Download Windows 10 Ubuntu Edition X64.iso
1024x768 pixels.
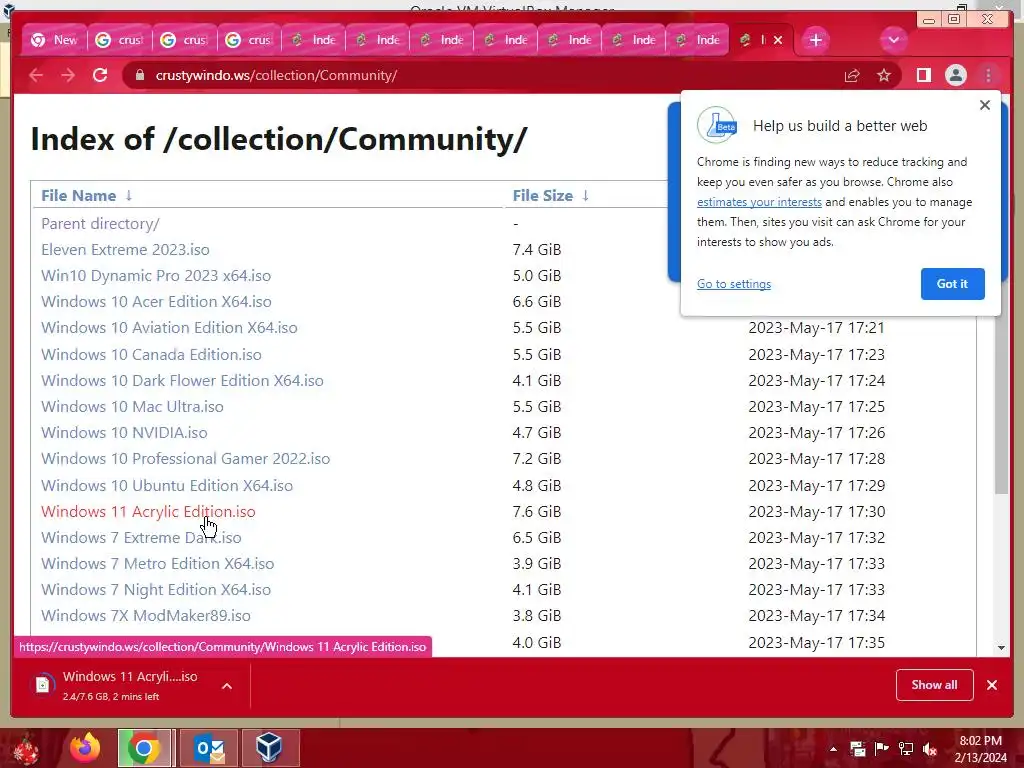(x=167, y=486)
